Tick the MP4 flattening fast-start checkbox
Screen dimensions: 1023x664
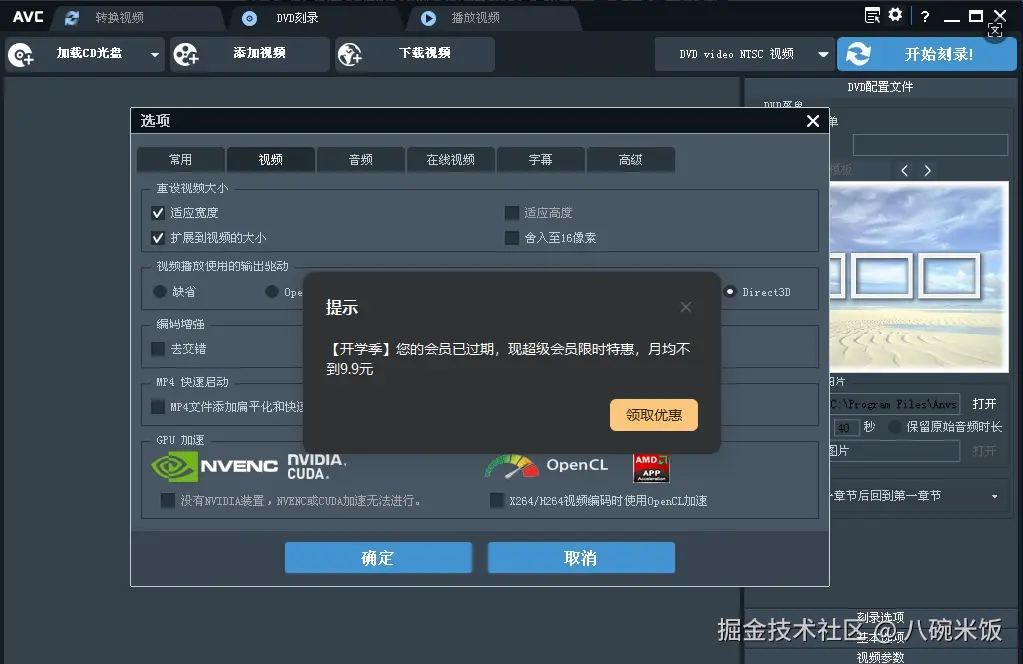coord(158,407)
